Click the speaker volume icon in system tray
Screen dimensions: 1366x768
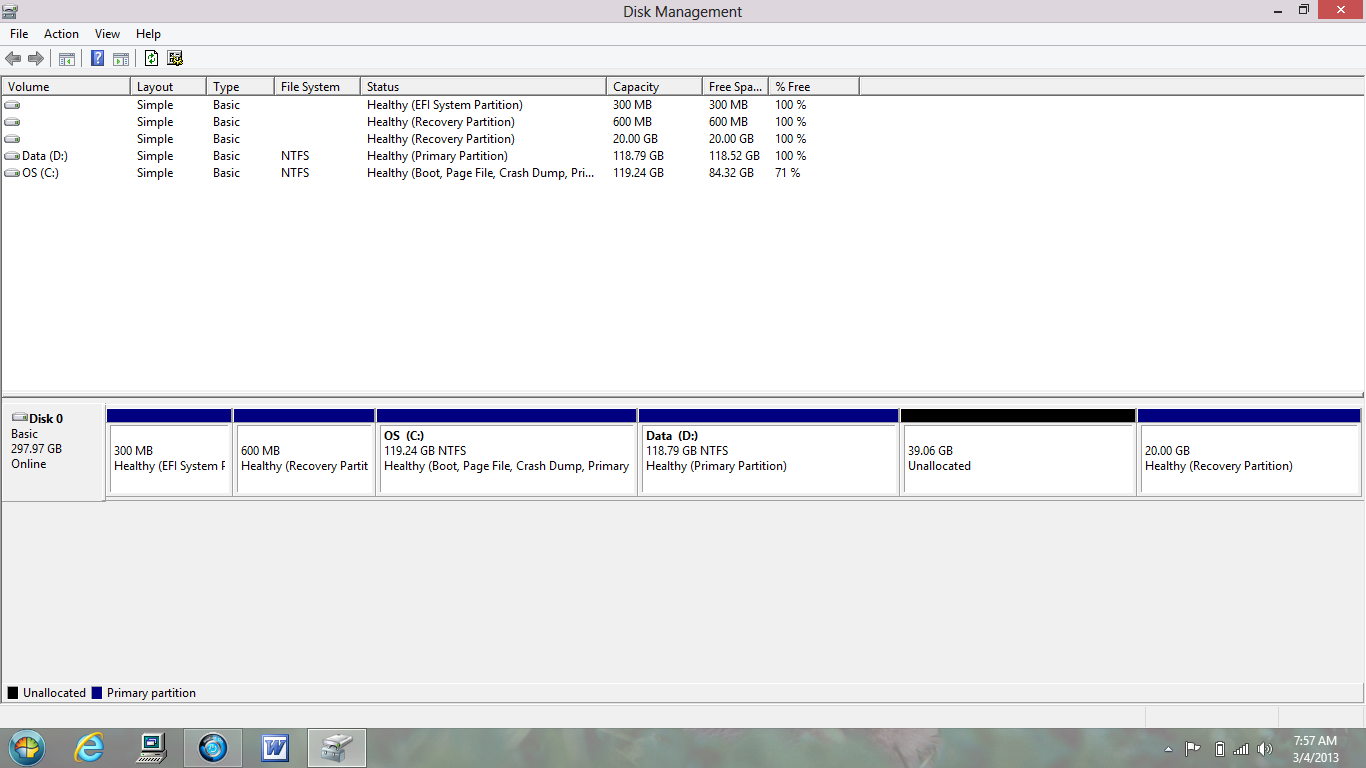1264,749
